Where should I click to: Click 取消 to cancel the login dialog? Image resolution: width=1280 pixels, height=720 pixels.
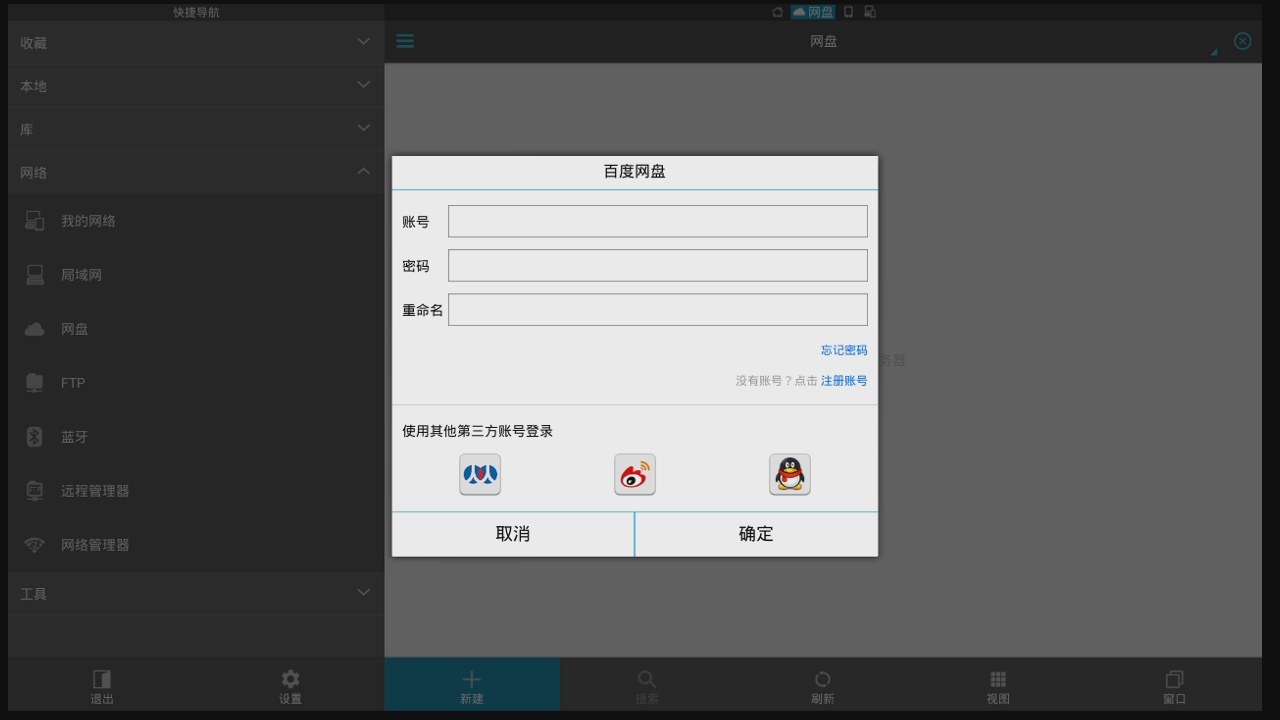click(513, 534)
